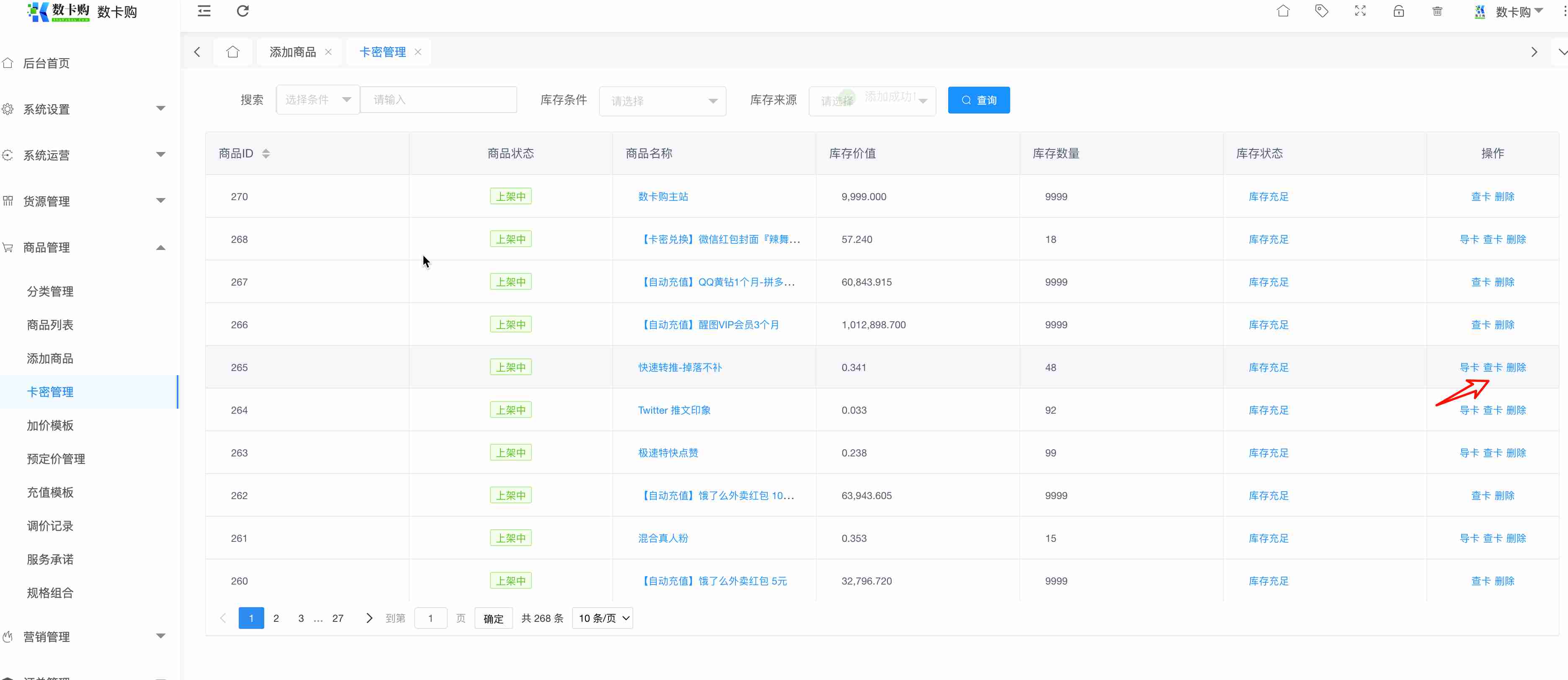This screenshot has width=1568, height=680.
Task: Change 10 条/页 page size dropdown
Action: tap(602, 618)
